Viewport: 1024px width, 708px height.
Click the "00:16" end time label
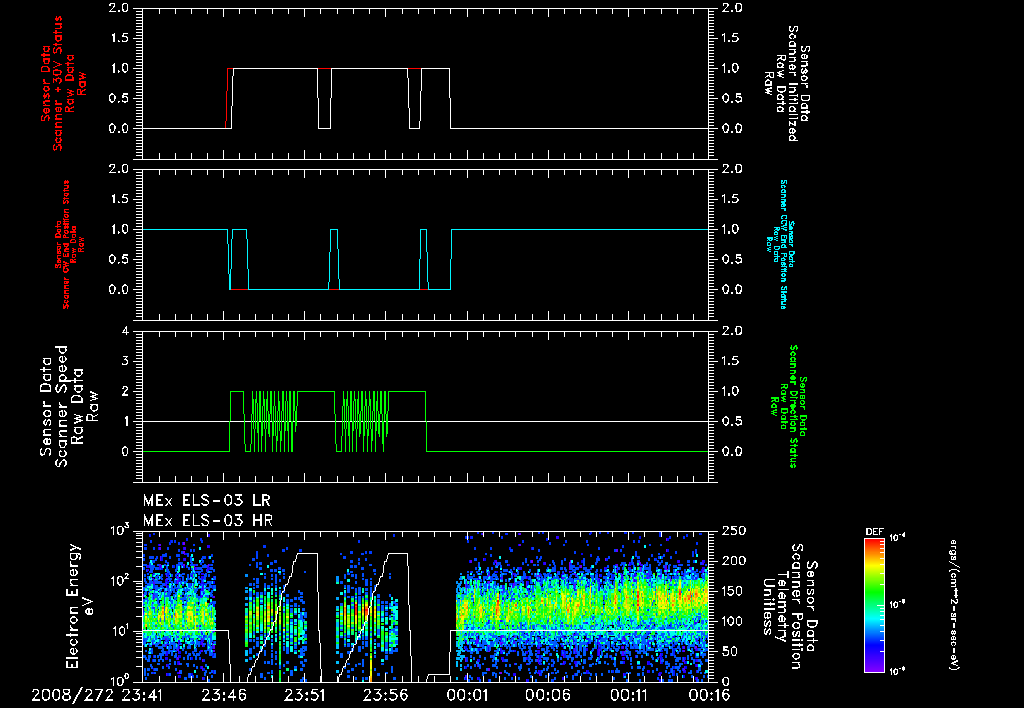(709, 695)
